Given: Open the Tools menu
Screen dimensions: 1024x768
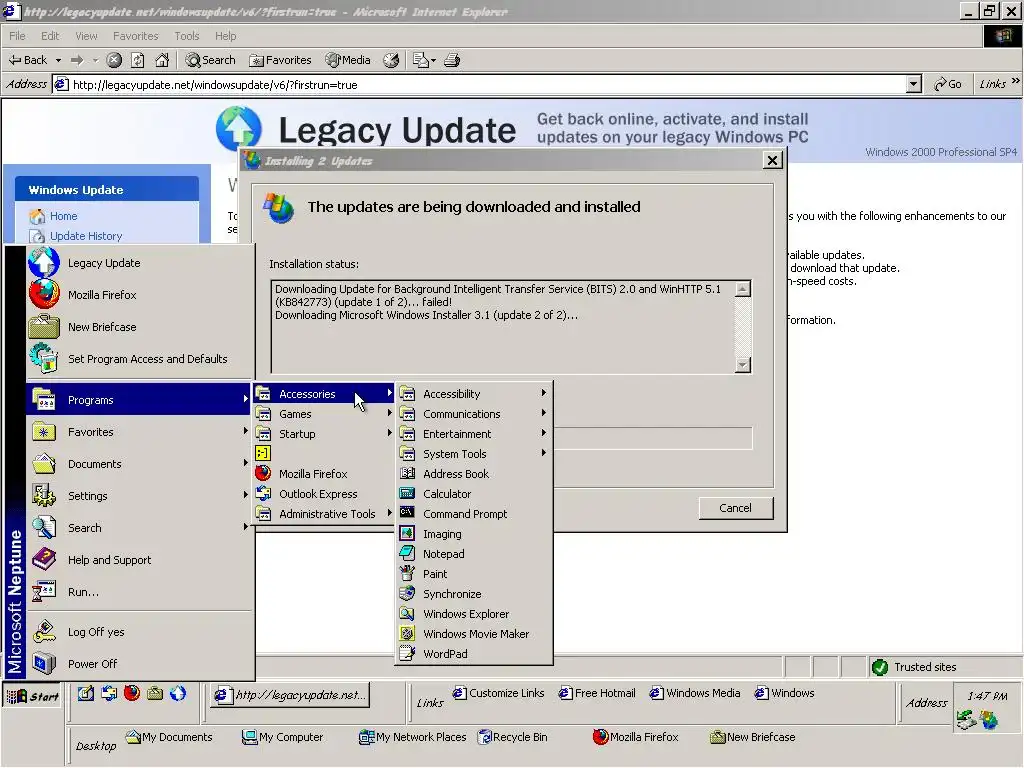Looking at the screenshot, I should (186, 36).
